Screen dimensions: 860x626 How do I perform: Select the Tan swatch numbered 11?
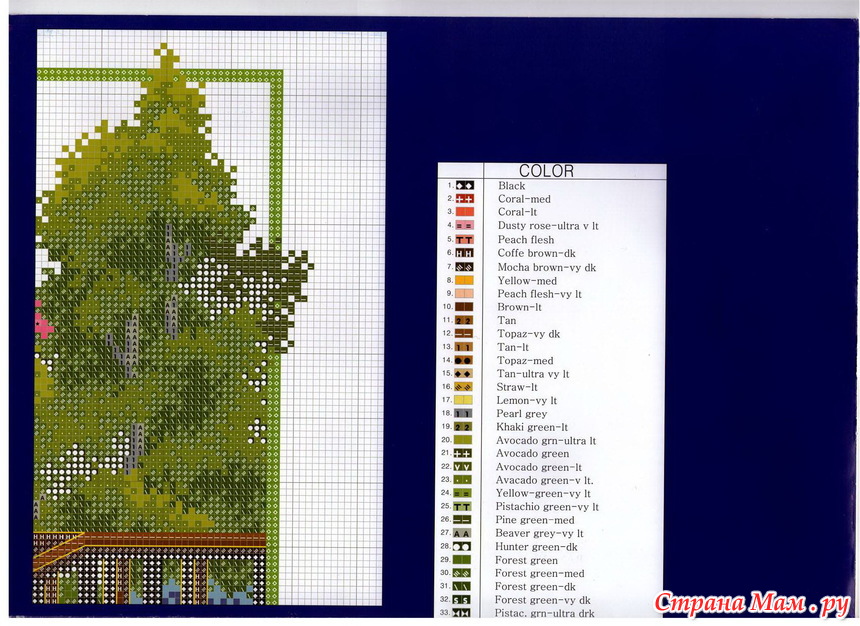coord(464,320)
